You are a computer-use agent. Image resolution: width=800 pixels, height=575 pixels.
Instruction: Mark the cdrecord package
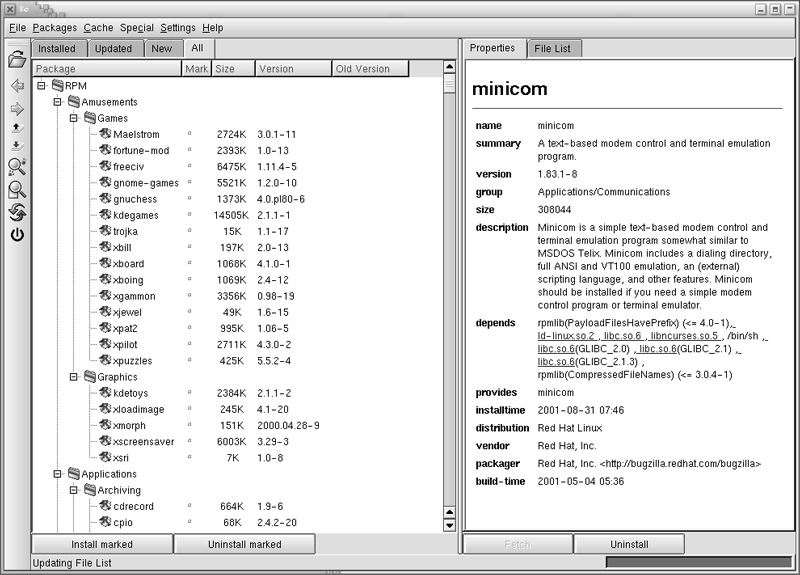(189, 507)
